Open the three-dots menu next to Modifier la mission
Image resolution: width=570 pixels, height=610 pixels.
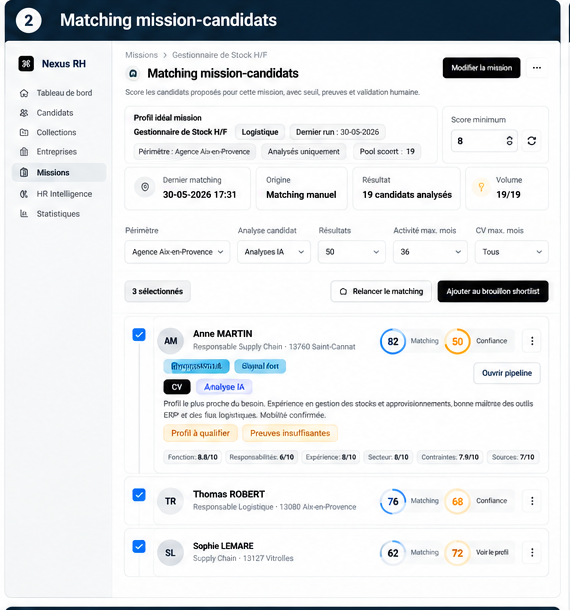pyautogui.click(x=537, y=68)
